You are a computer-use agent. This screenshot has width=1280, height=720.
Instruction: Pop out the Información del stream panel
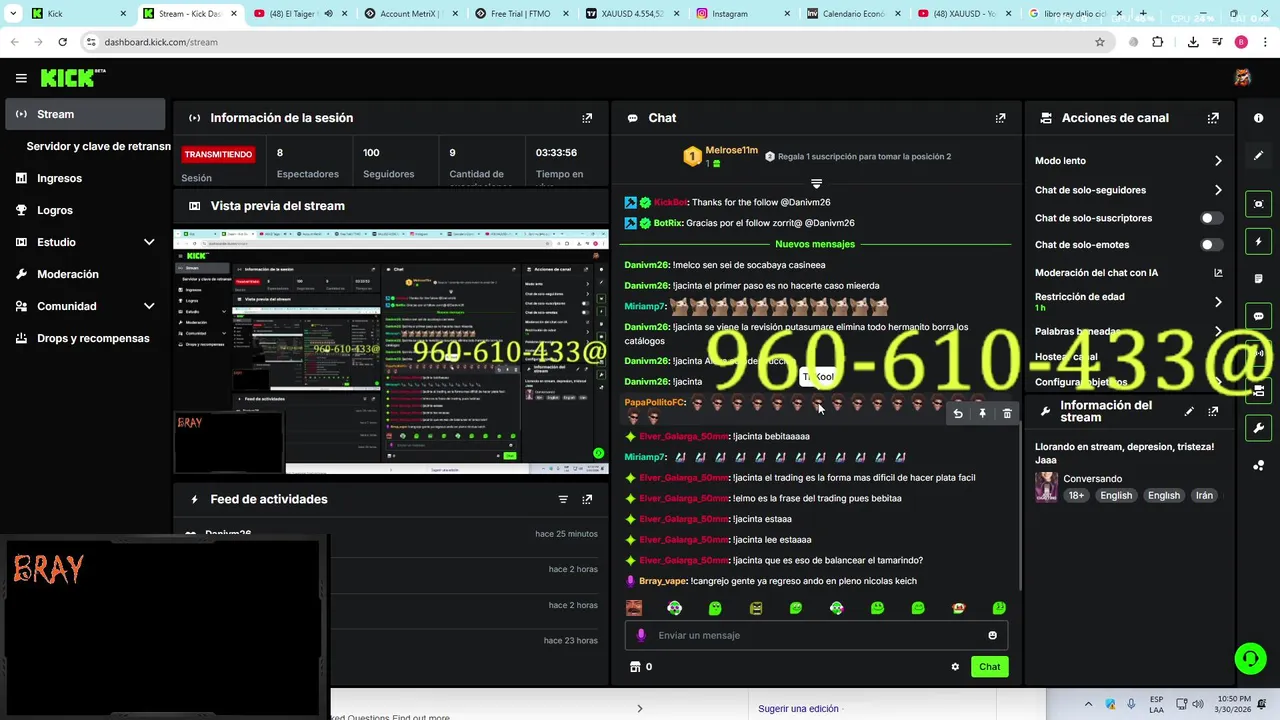coord(1213,411)
